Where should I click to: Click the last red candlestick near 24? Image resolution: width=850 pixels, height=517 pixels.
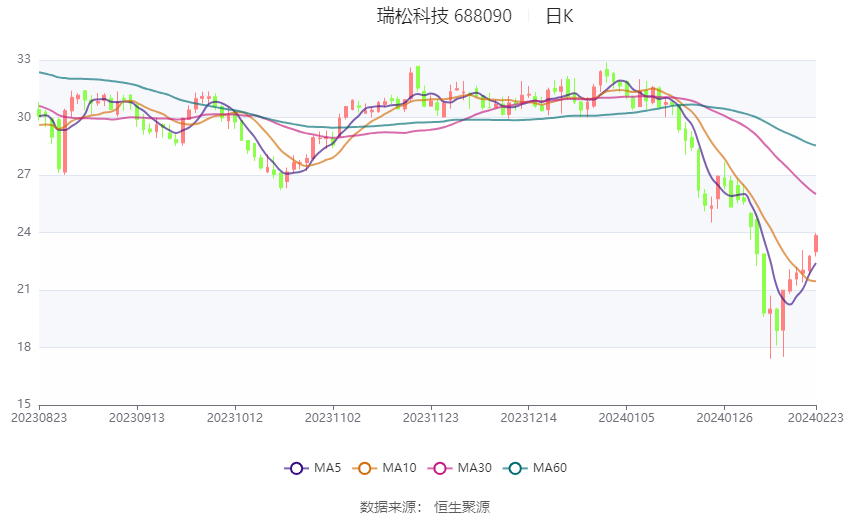[x=816, y=243]
